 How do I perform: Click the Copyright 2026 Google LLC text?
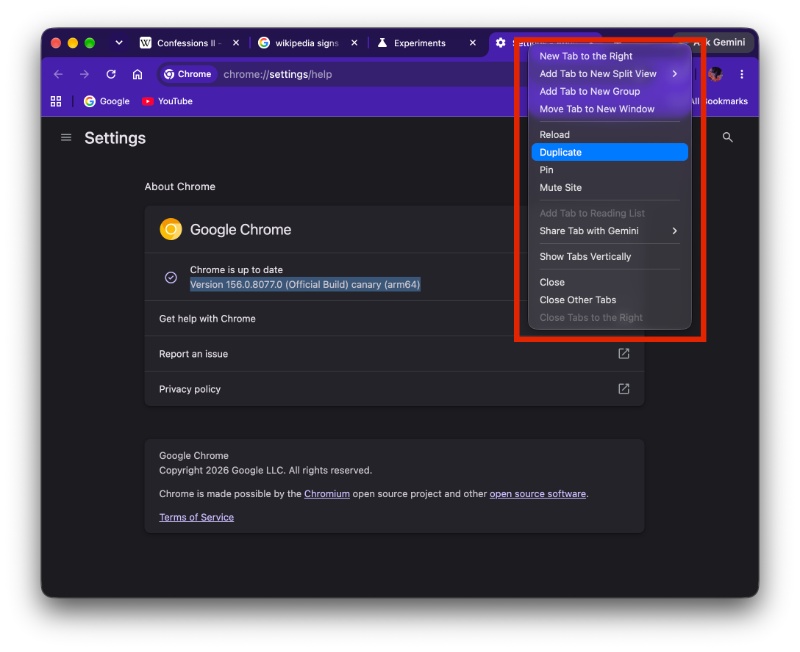265,470
